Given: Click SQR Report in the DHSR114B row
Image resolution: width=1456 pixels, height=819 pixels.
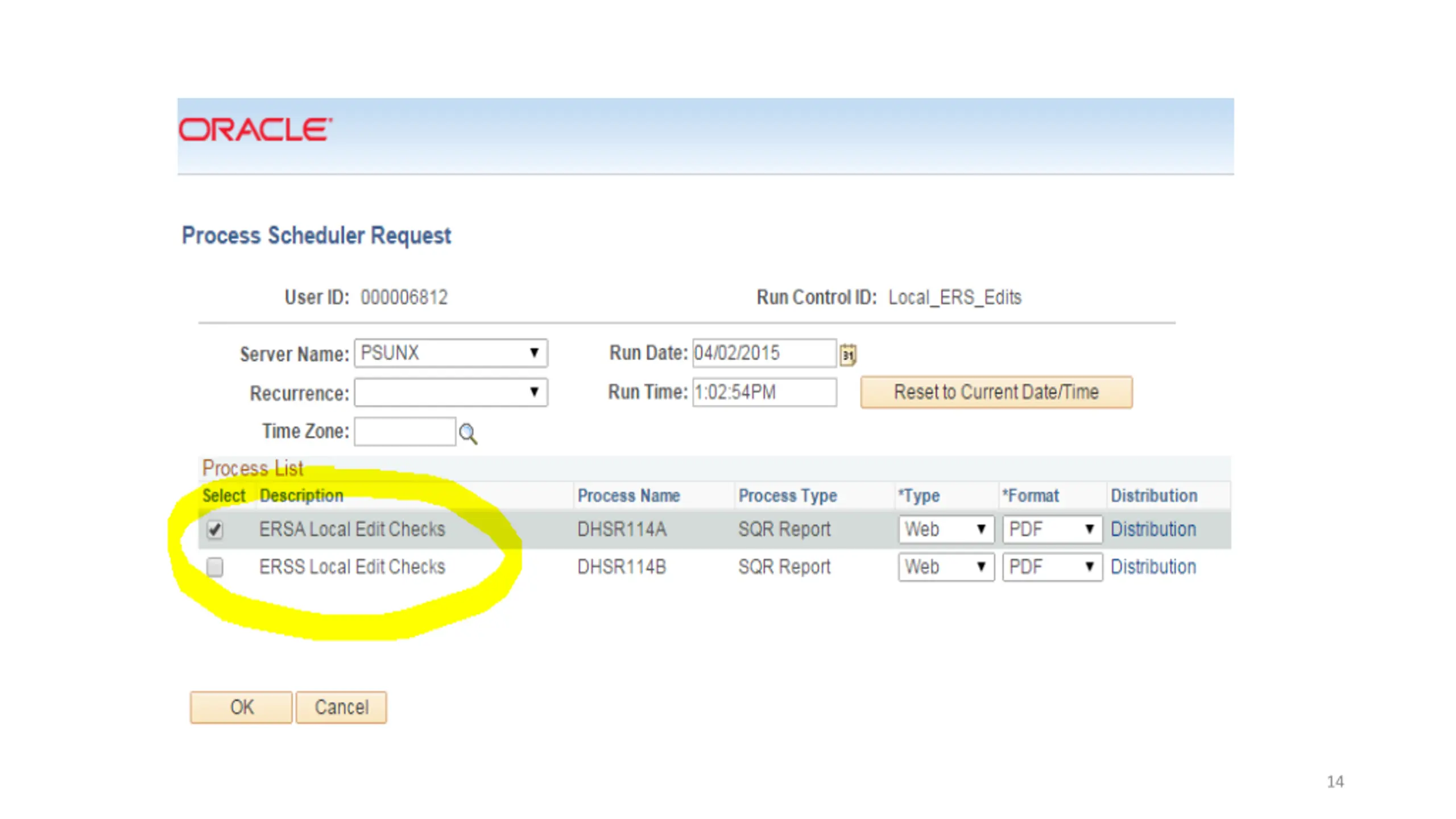Looking at the screenshot, I should pyautogui.click(x=784, y=567).
